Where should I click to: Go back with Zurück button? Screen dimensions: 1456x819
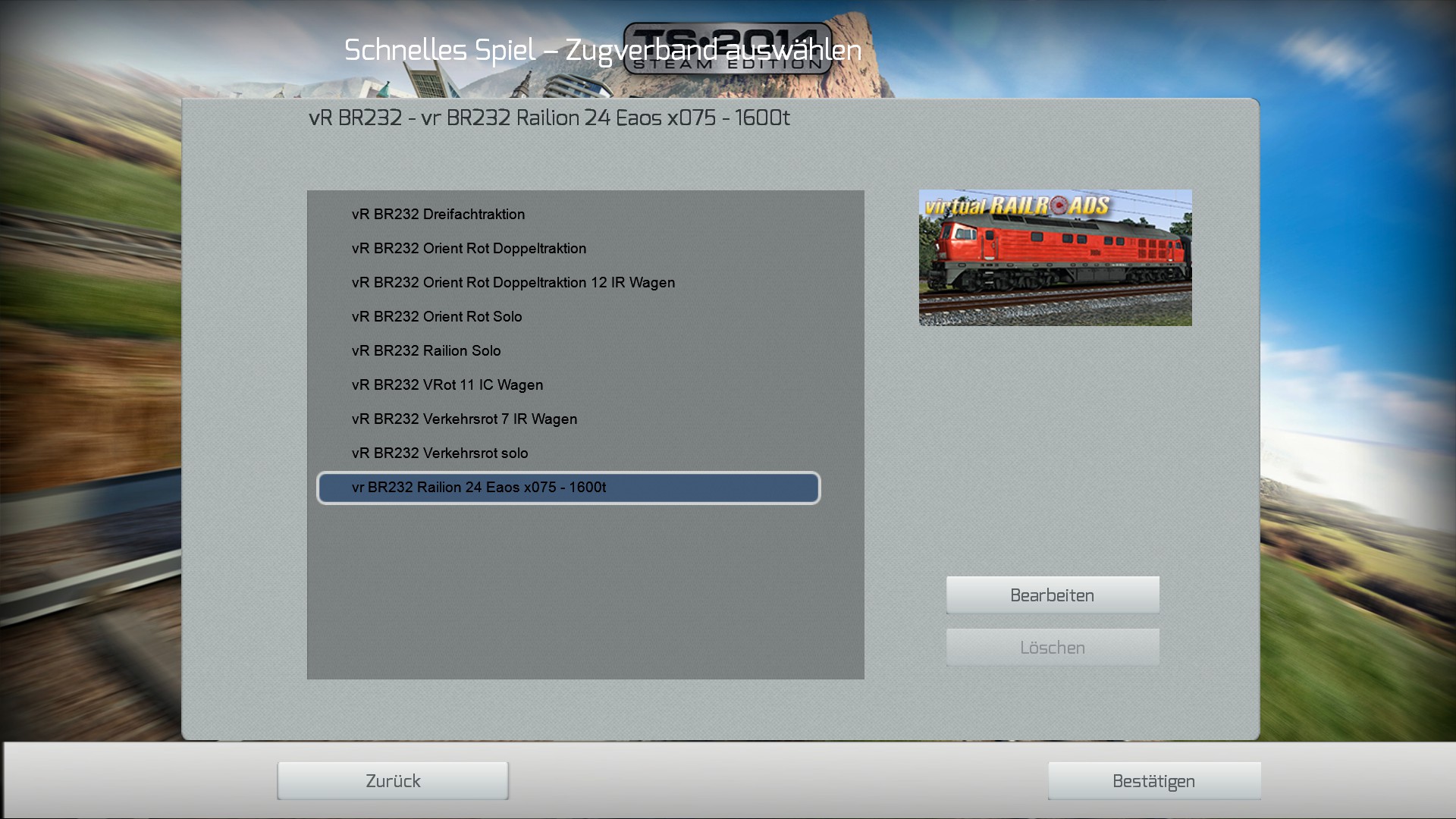[x=393, y=781]
